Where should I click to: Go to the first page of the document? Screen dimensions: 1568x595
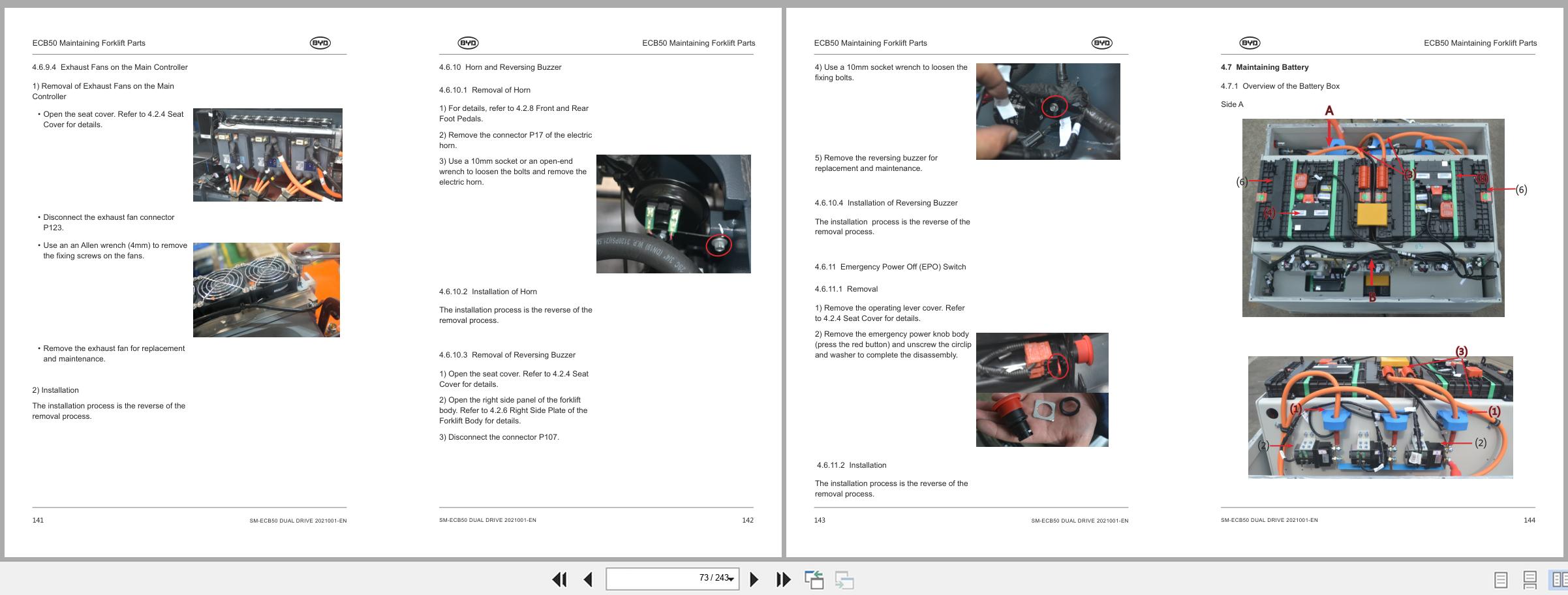tap(560, 579)
